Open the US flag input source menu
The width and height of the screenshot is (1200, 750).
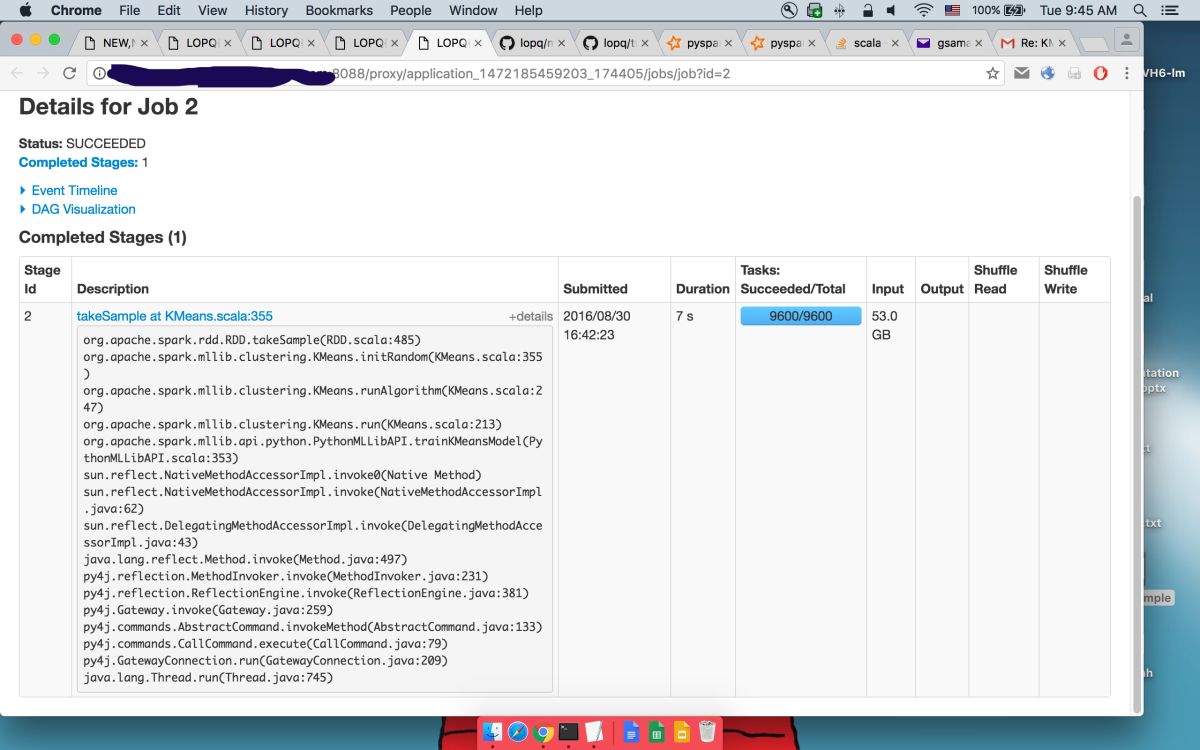tap(952, 10)
